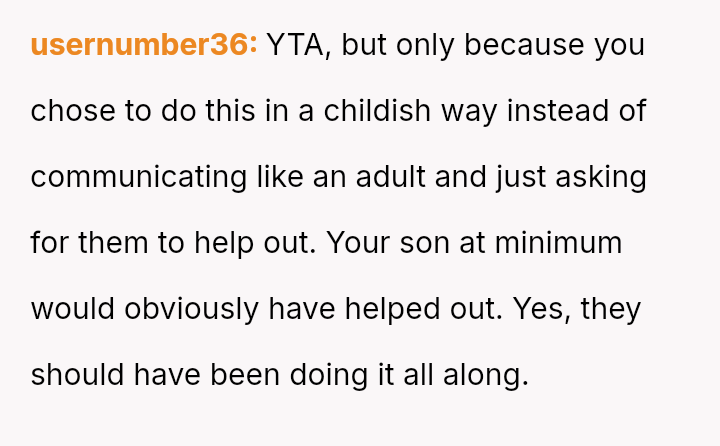Click the word "YTA" in the comment
This screenshot has height=446, width=720.
(297, 46)
